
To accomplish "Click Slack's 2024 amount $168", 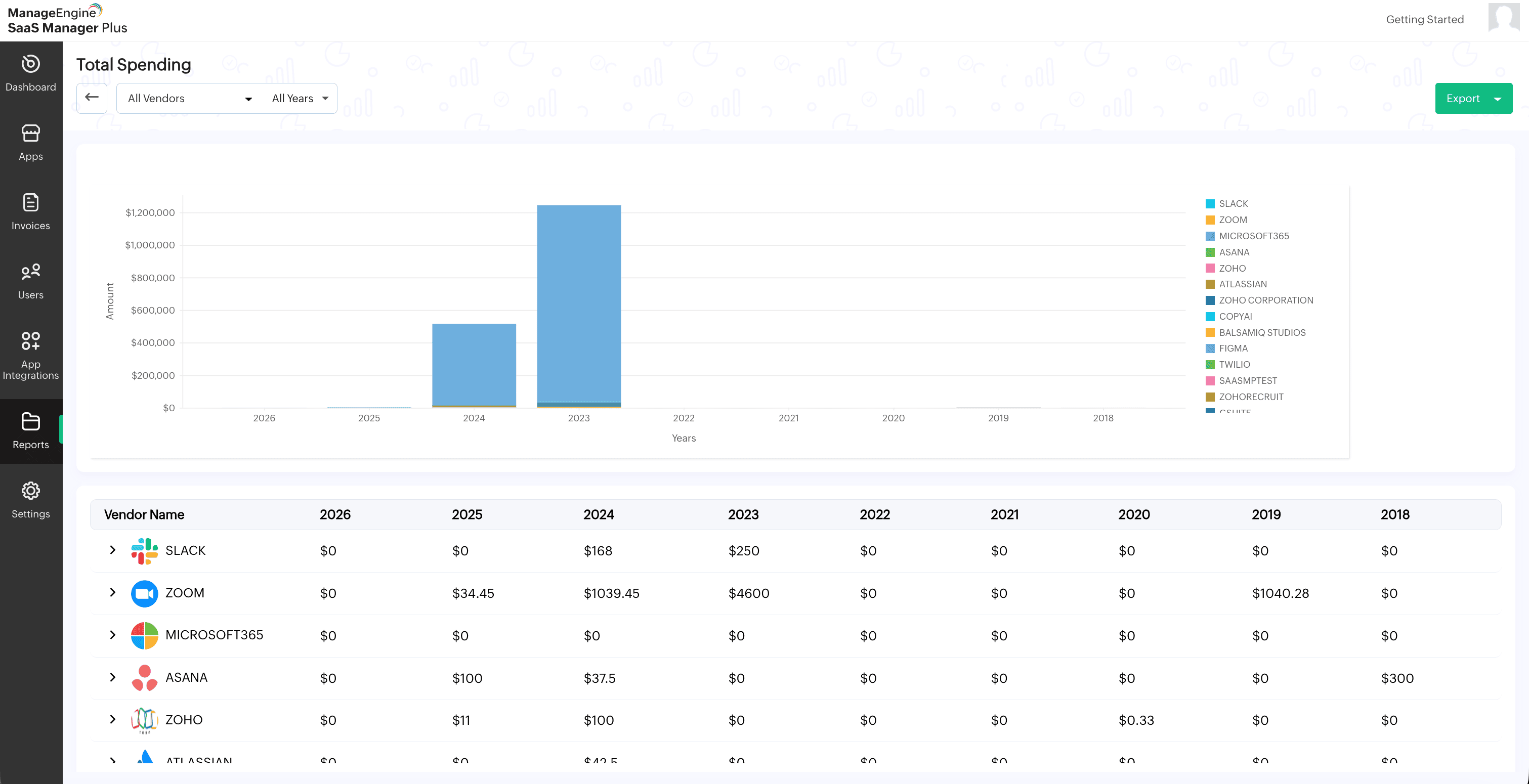I will 598,551.
